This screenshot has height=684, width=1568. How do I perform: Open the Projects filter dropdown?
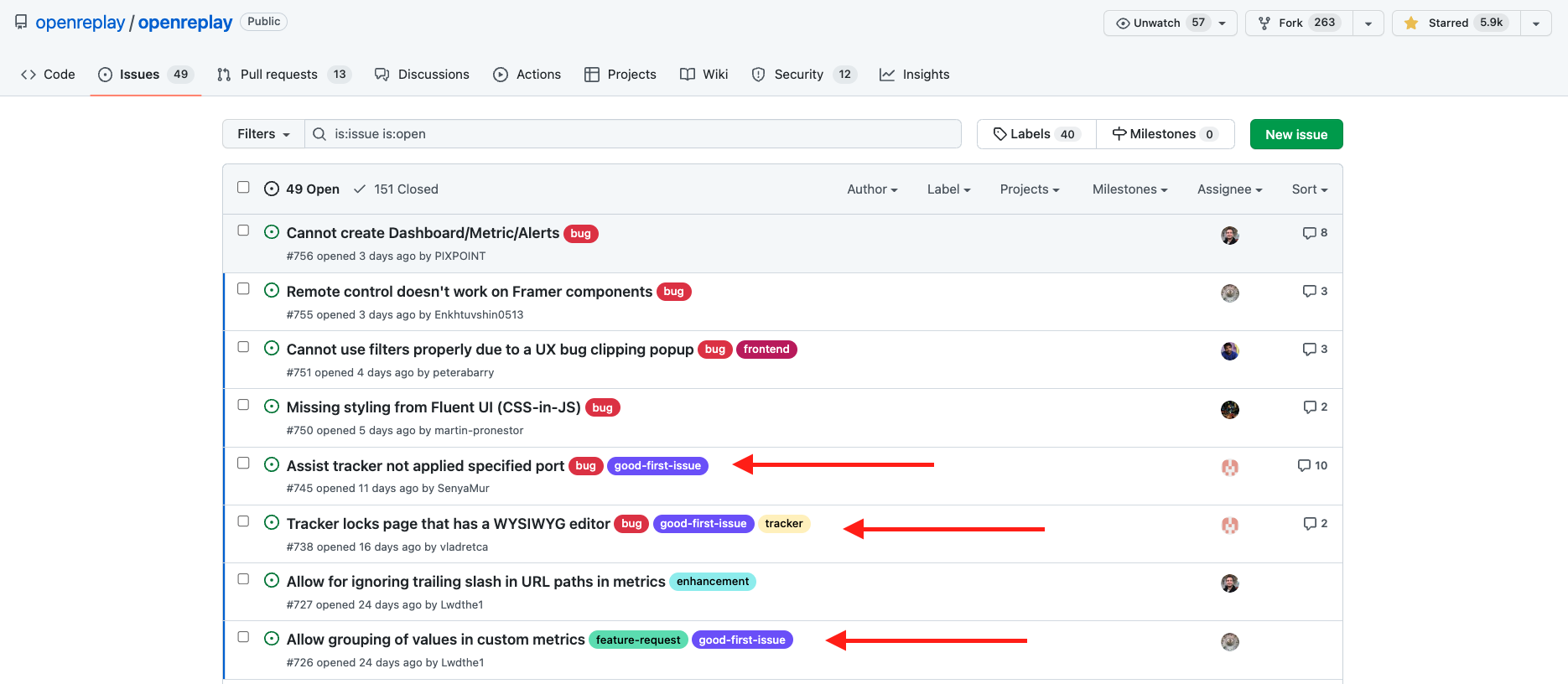[x=1030, y=189]
